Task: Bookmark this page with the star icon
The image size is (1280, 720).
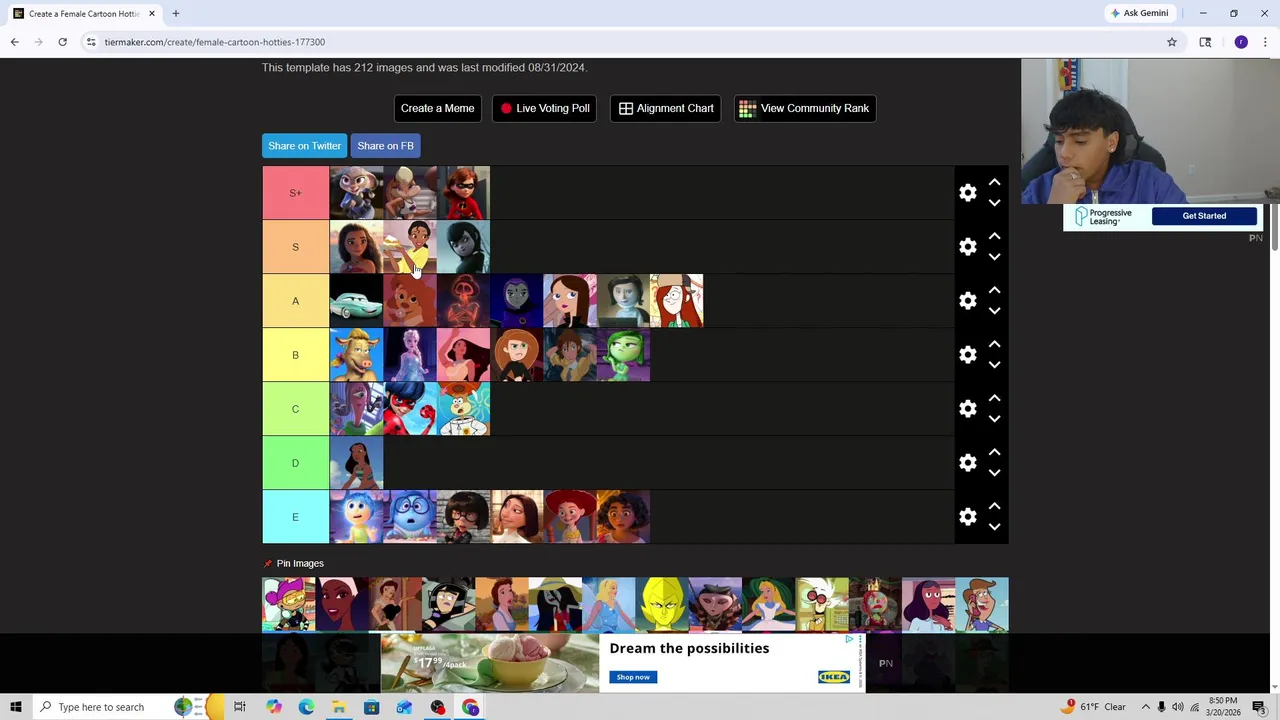Action: 1172,42
